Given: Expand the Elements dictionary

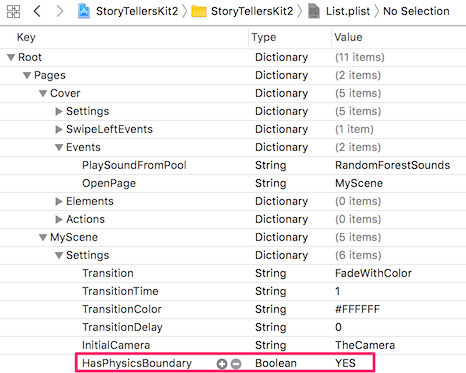Looking at the screenshot, I should [59, 201].
